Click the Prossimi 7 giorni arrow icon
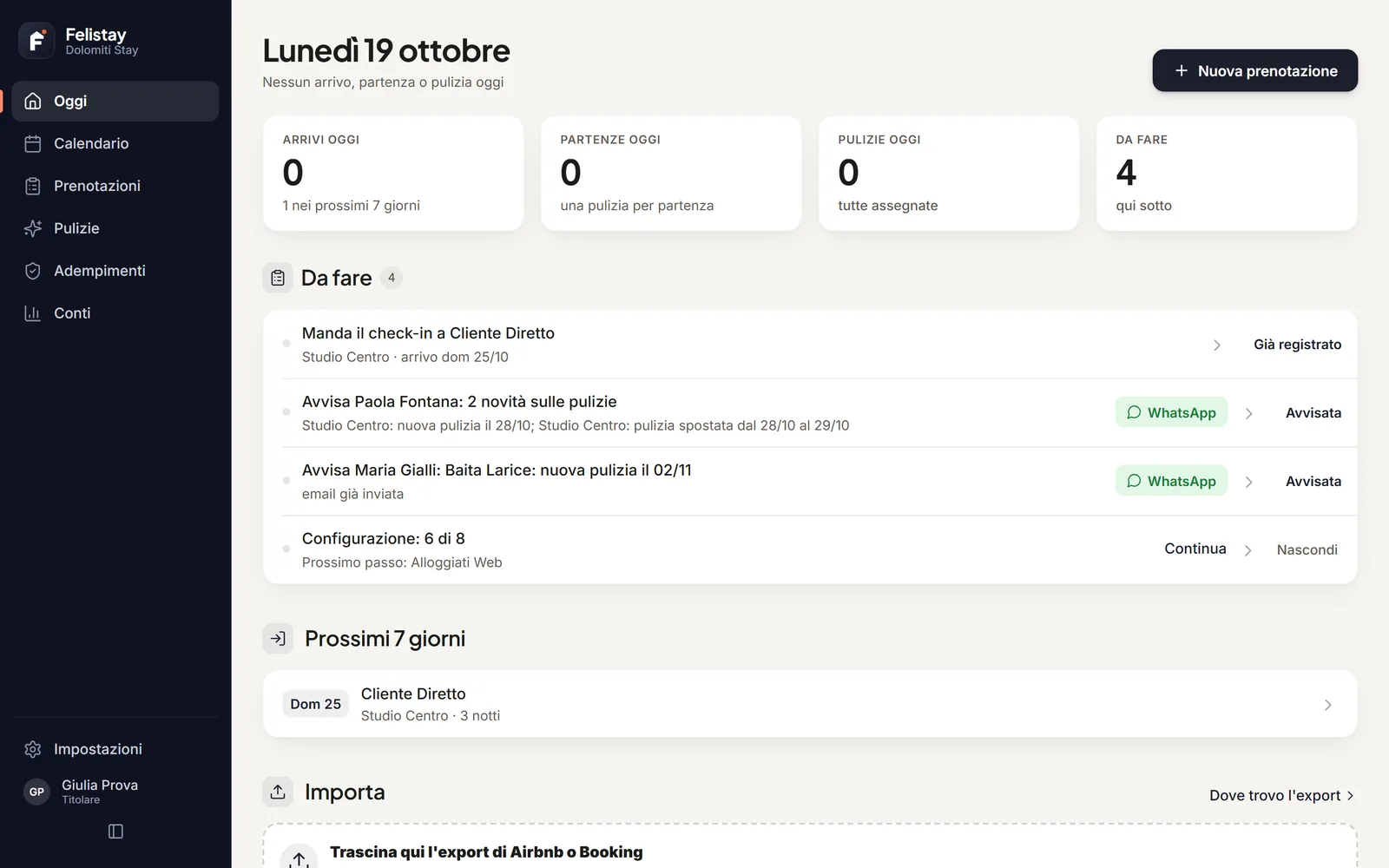This screenshot has width=1389, height=868. pos(278,639)
